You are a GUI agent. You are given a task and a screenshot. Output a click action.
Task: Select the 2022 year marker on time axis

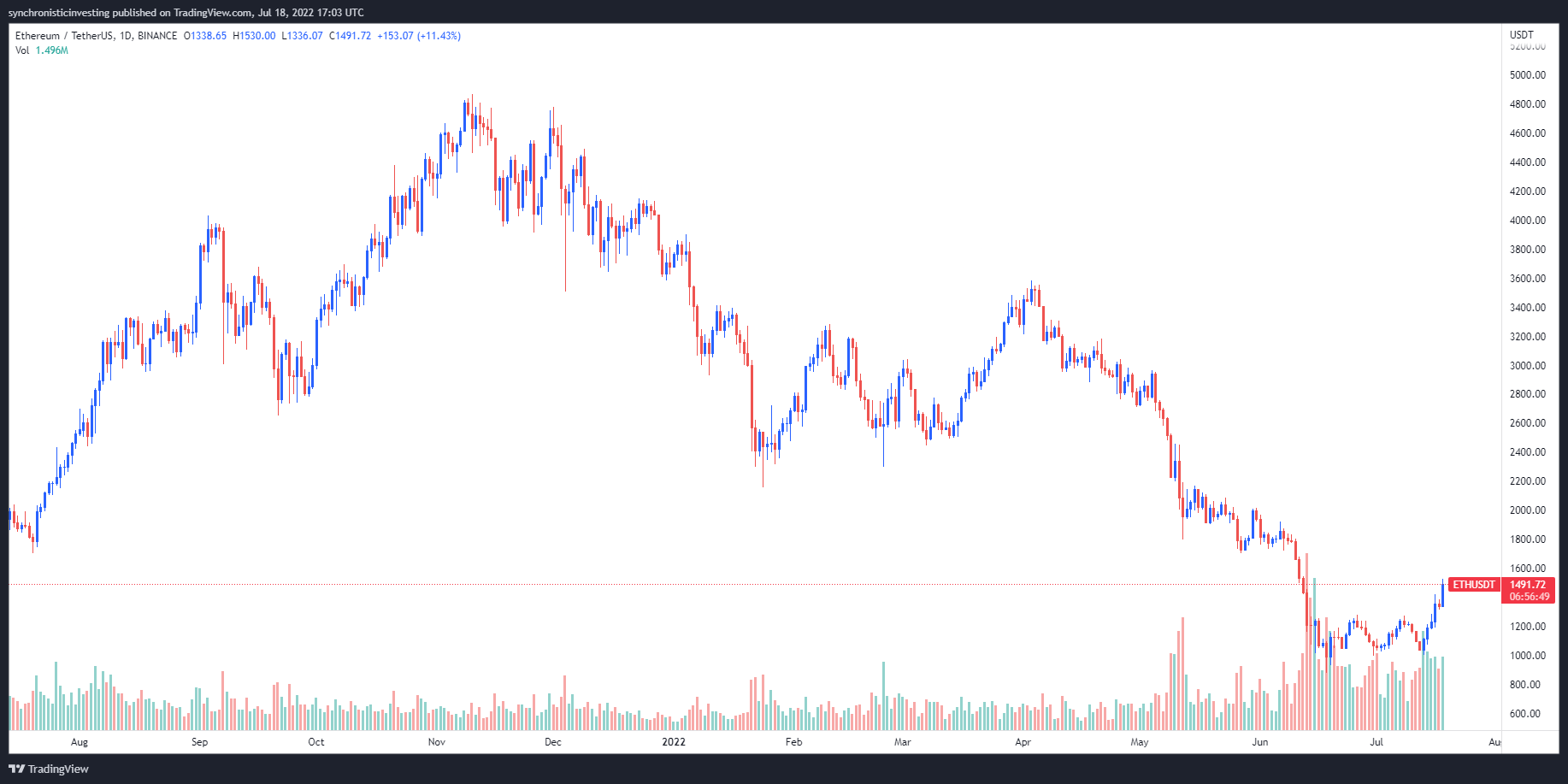click(x=674, y=742)
